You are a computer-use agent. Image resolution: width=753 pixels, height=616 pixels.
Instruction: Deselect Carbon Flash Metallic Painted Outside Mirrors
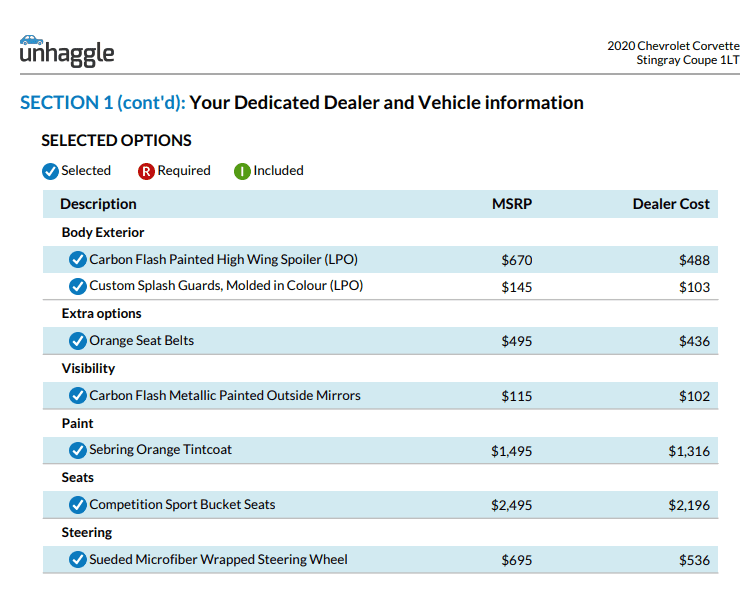(77, 396)
